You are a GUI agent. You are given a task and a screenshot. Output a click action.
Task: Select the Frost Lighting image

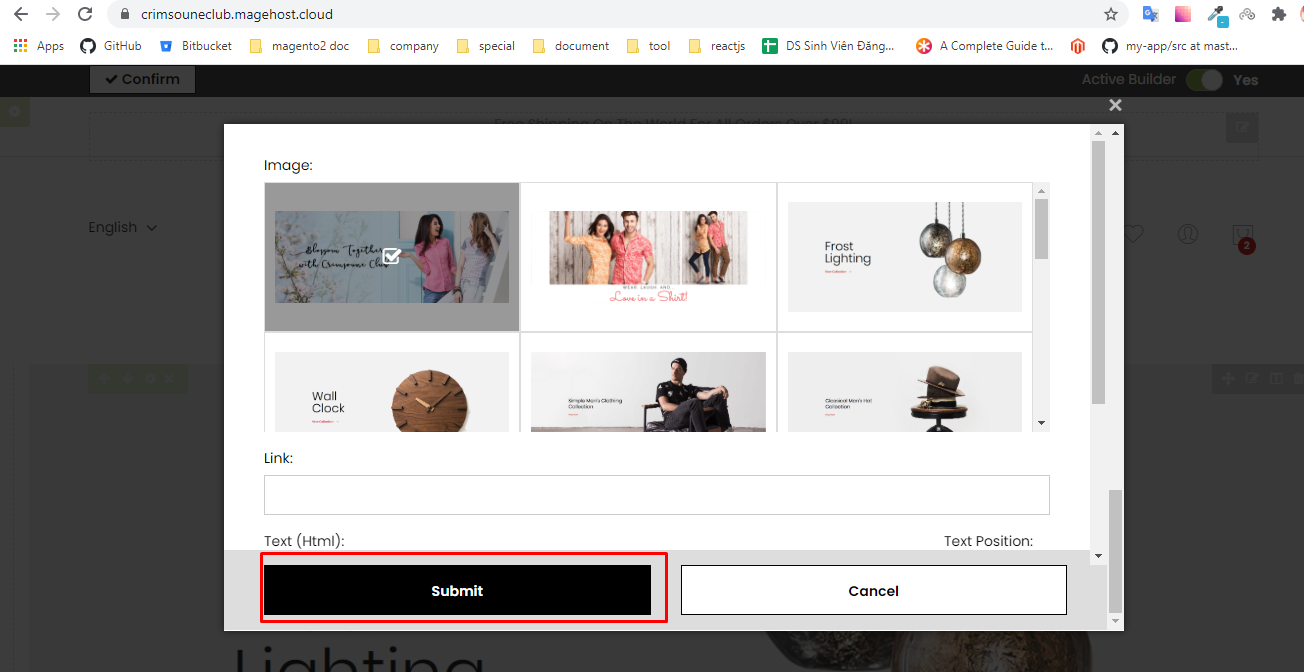[905, 256]
